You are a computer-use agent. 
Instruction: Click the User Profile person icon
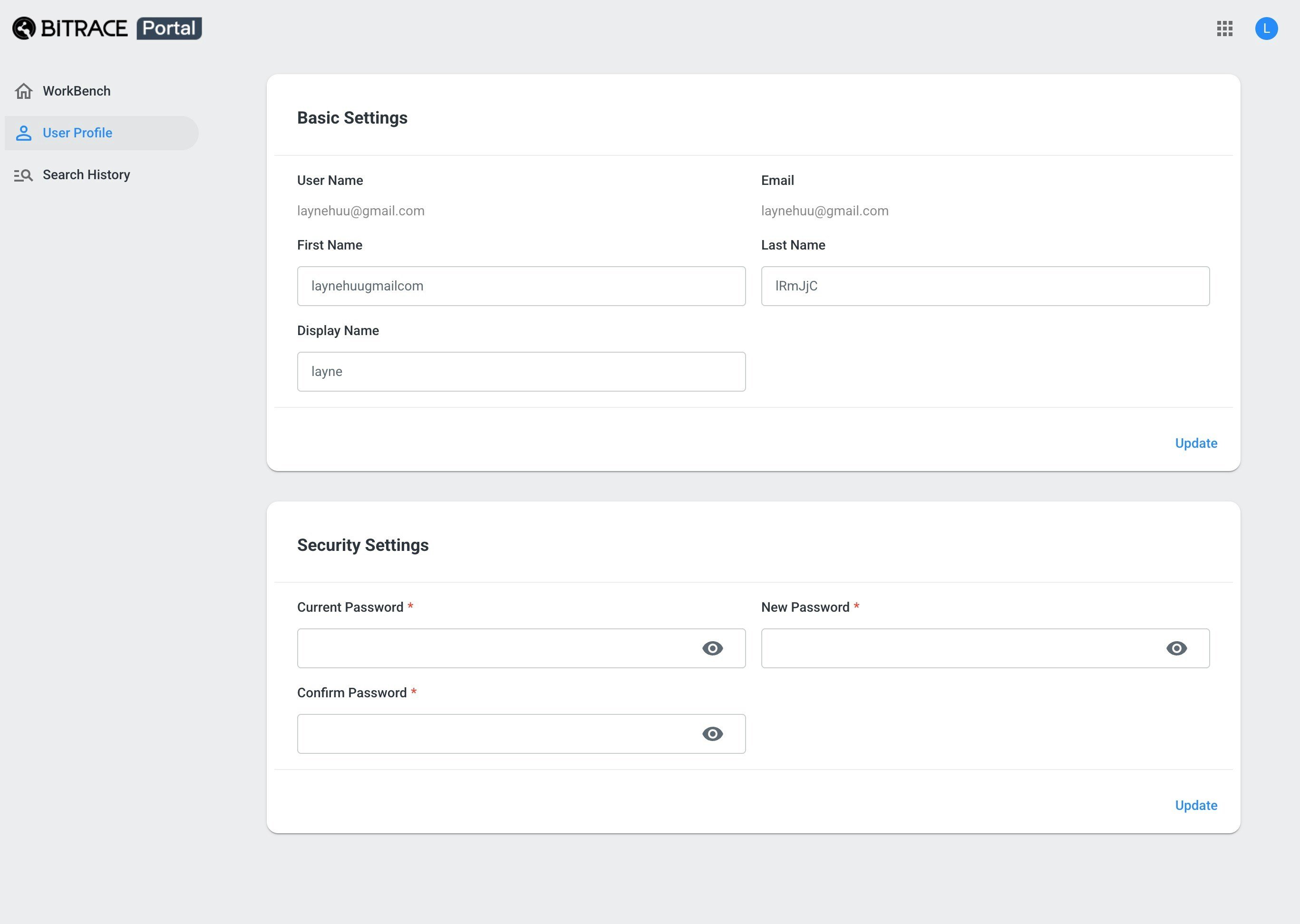pyautogui.click(x=23, y=133)
